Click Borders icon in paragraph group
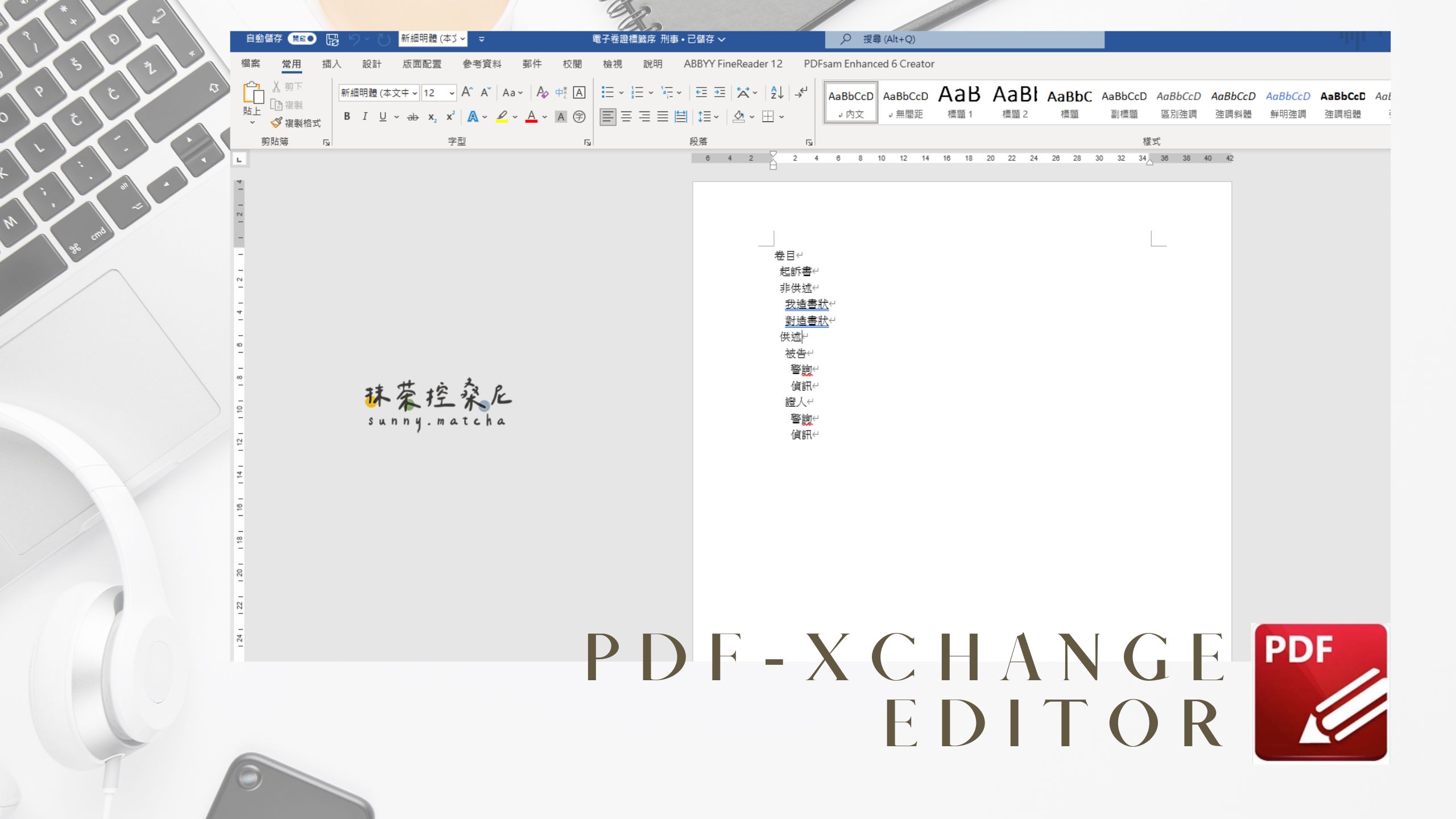This screenshot has height=819, width=1456. click(768, 117)
